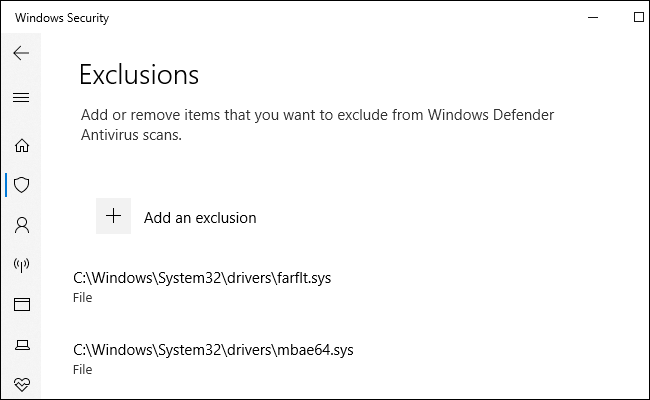Click the 'Add an exclusion' label
The width and height of the screenshot is (650, 400).
(x=200, y=217)
